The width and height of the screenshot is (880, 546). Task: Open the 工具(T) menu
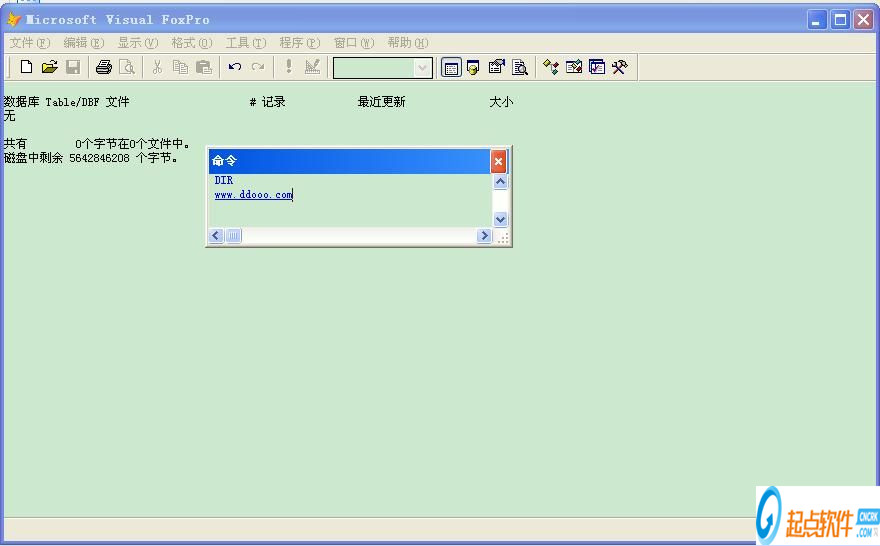pos(245,43)
